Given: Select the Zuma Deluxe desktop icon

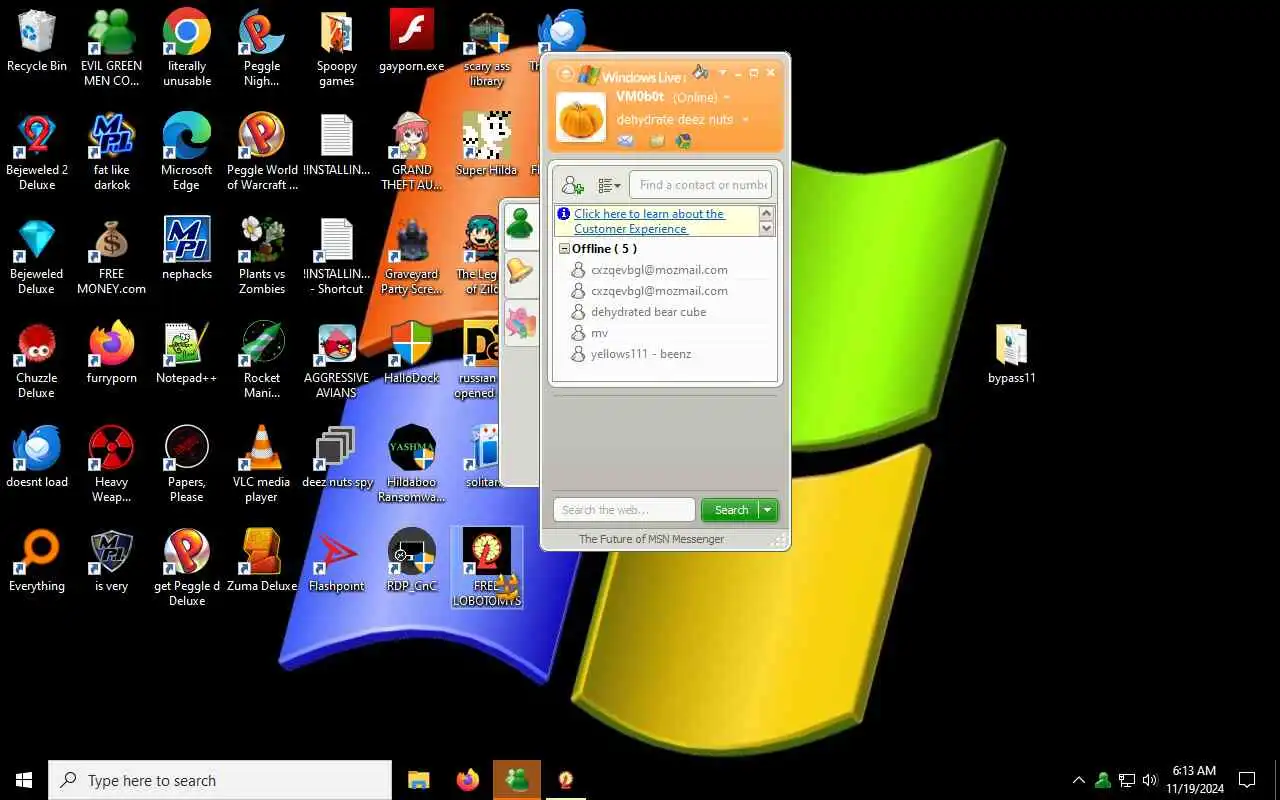Looking at the screenshot, I should point(262,560).
